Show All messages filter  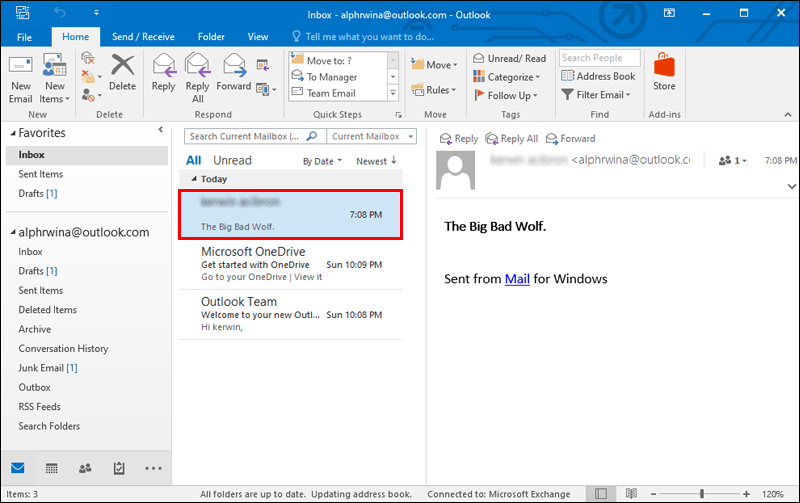(x=193, y=160)
